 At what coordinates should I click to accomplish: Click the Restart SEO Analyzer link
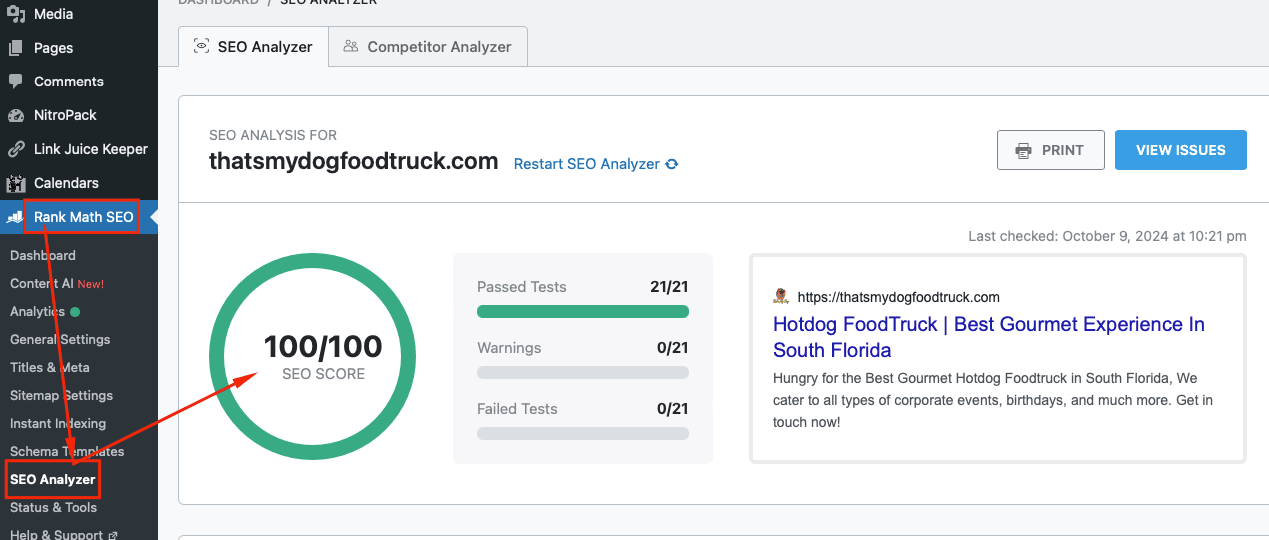[x=586, y=164]
